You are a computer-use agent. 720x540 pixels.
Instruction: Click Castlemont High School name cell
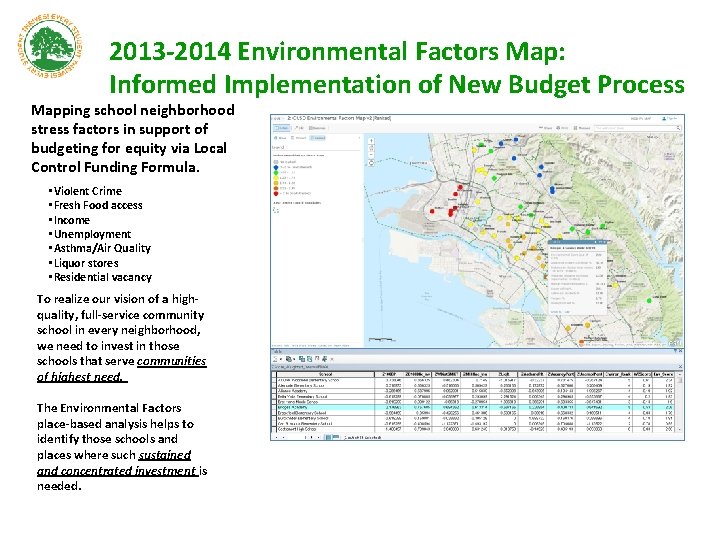point(326,429)
